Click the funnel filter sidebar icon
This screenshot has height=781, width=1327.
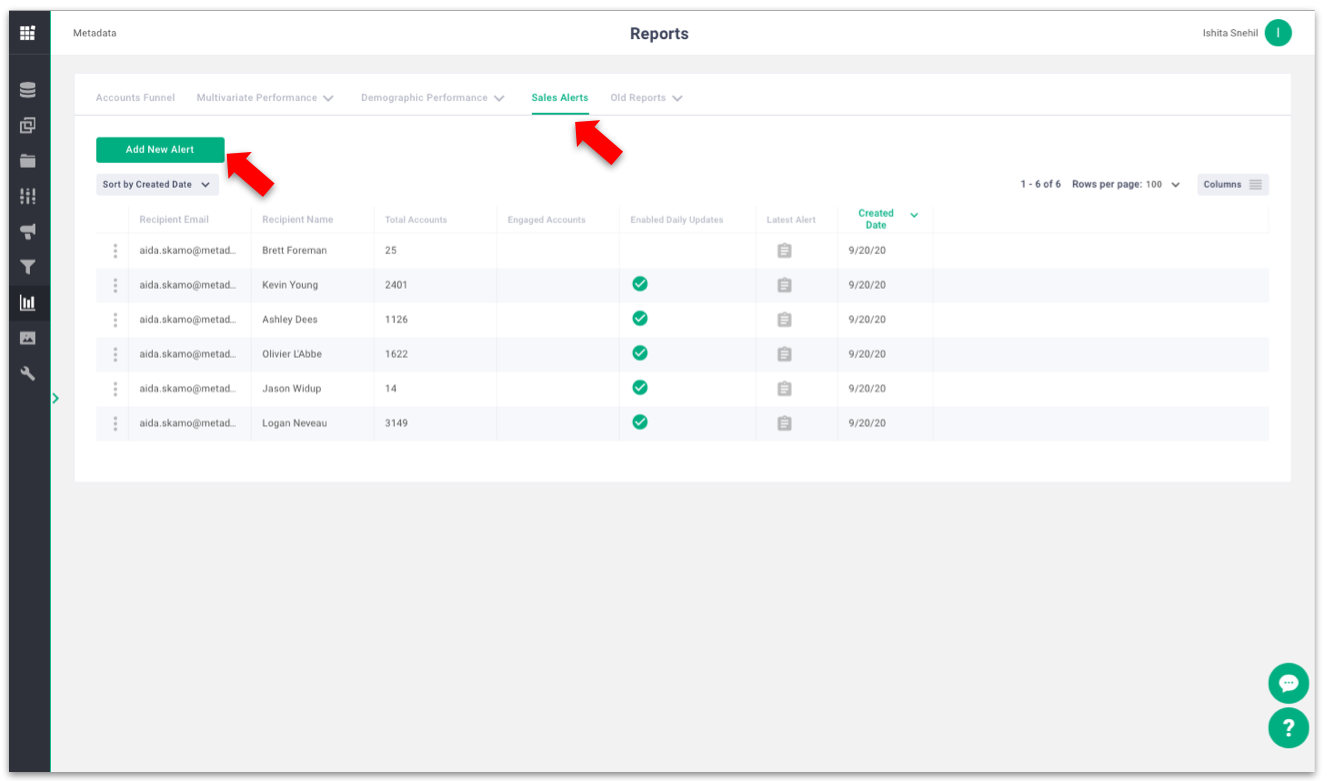pyautogui.click(x=28, y=267)
